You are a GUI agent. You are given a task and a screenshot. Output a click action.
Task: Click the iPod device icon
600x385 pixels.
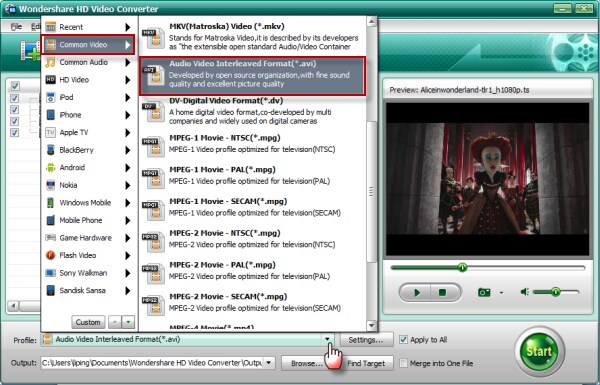coord(51,97)
